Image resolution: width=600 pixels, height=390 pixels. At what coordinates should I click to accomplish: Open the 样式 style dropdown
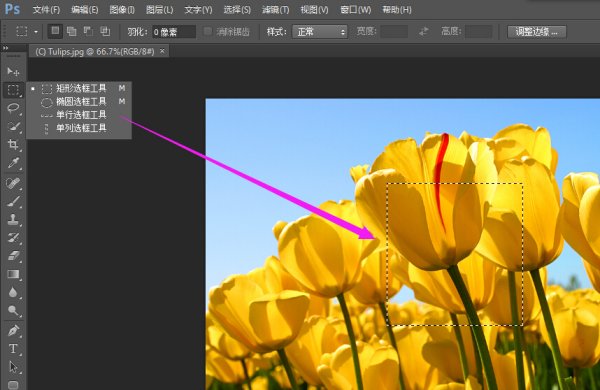tap(320, 32)
